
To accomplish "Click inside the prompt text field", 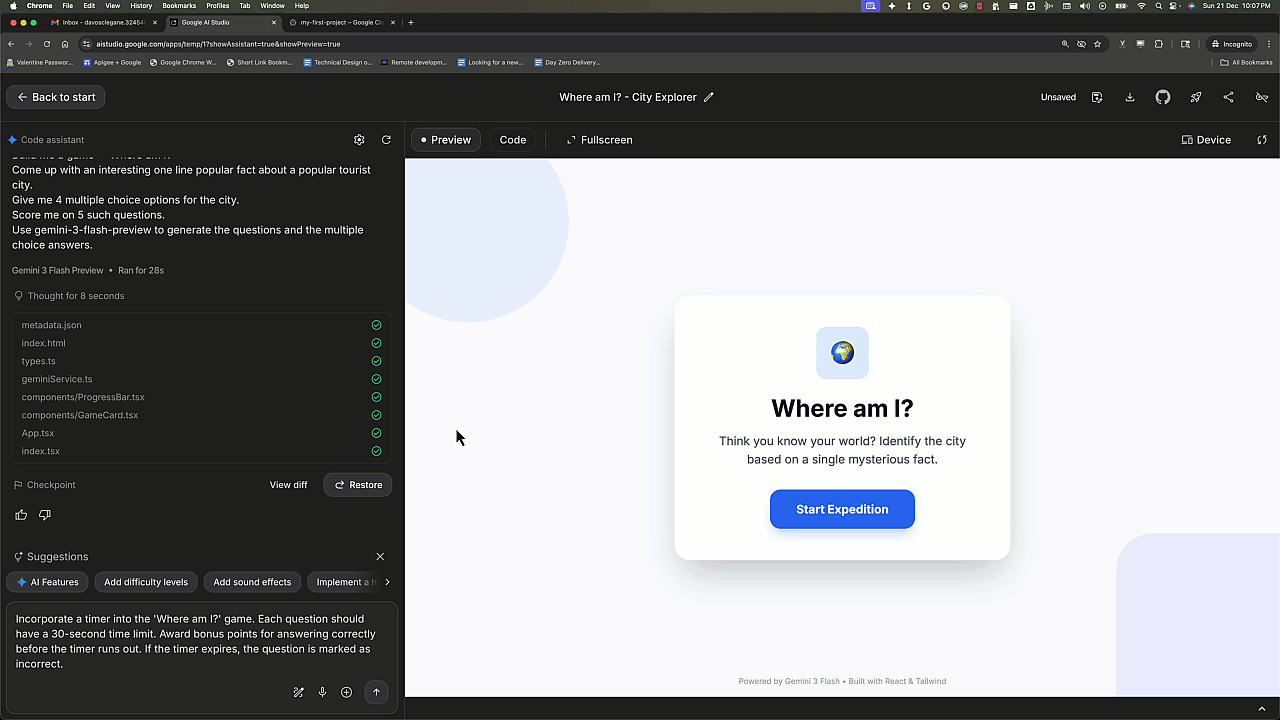I will [x=200, y=640].
